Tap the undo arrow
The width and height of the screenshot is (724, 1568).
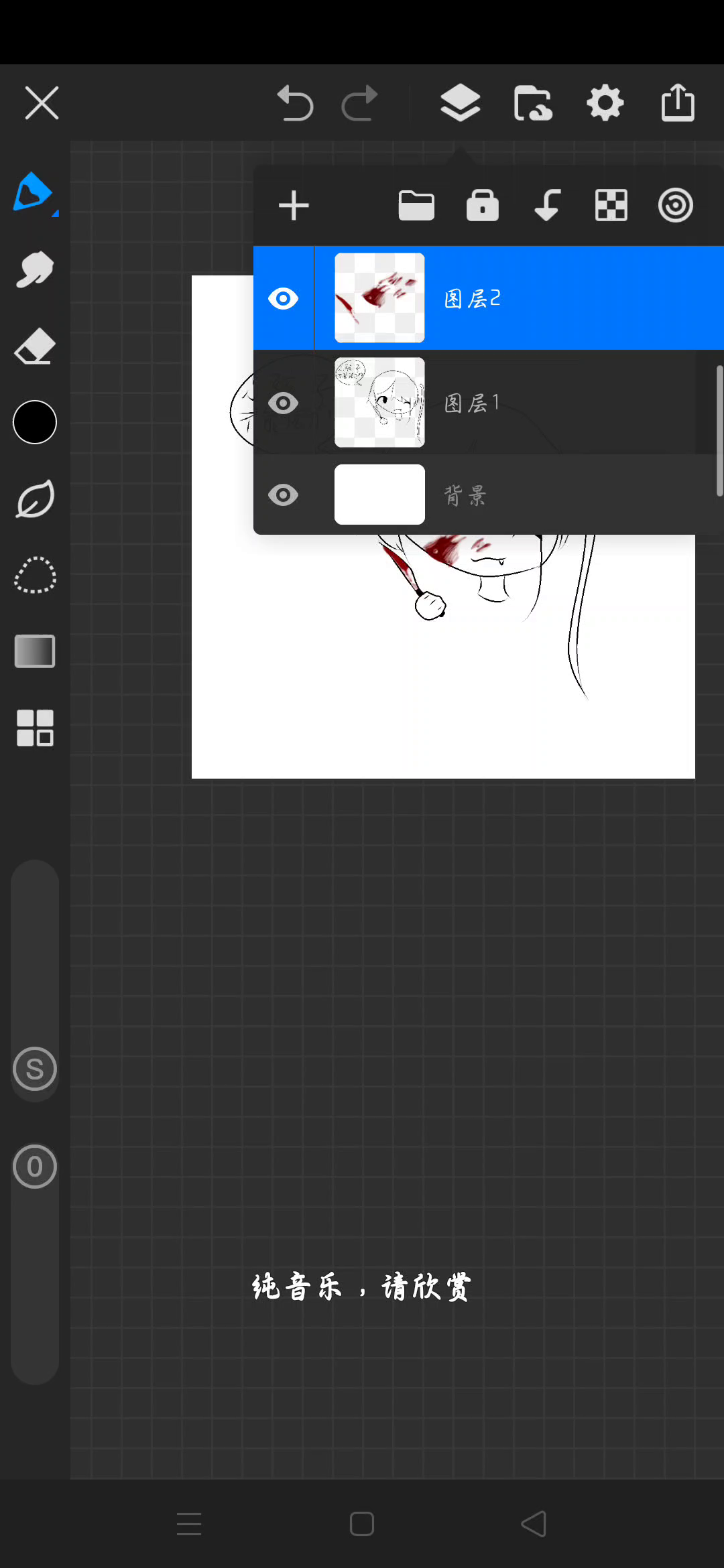(x=295, y=104)
